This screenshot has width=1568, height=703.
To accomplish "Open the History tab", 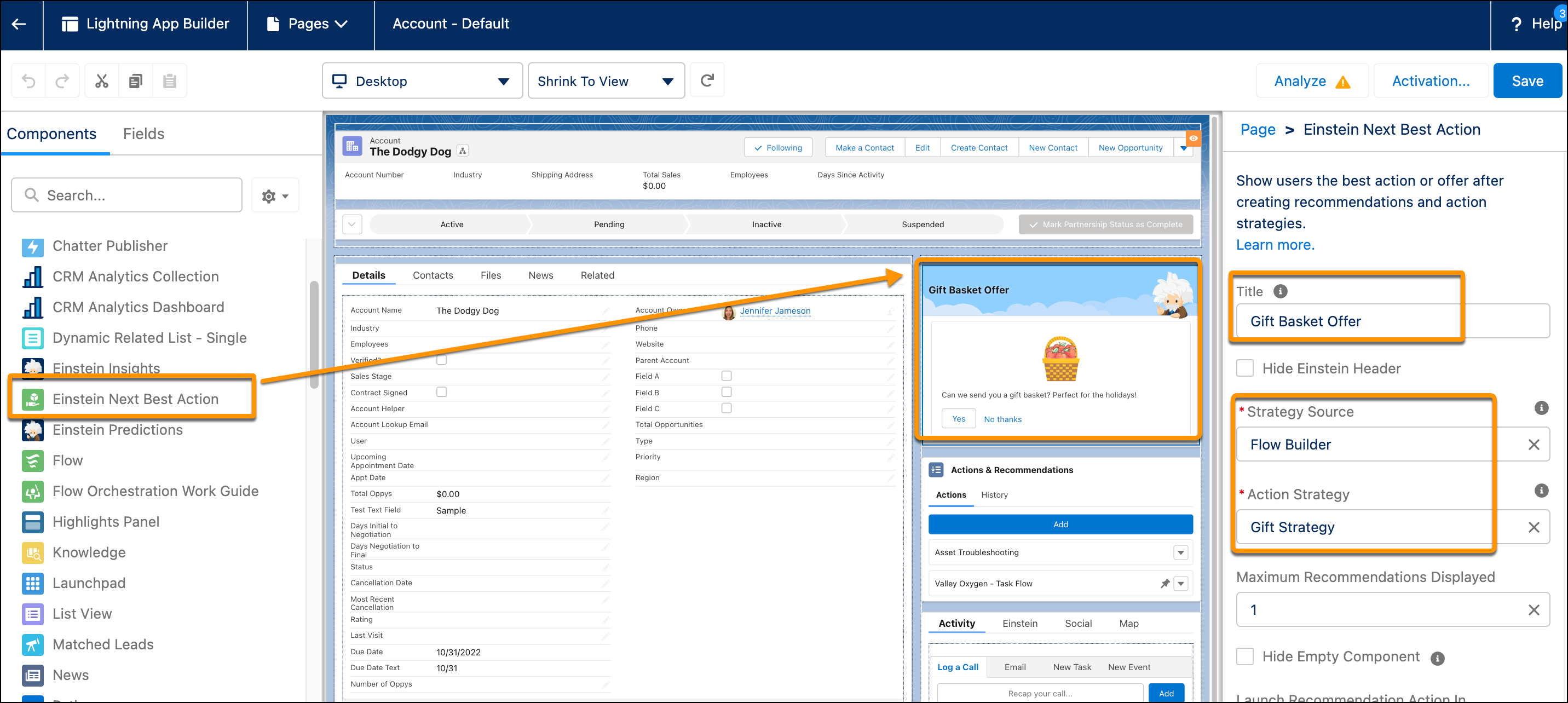I will [x=994, y=495].
